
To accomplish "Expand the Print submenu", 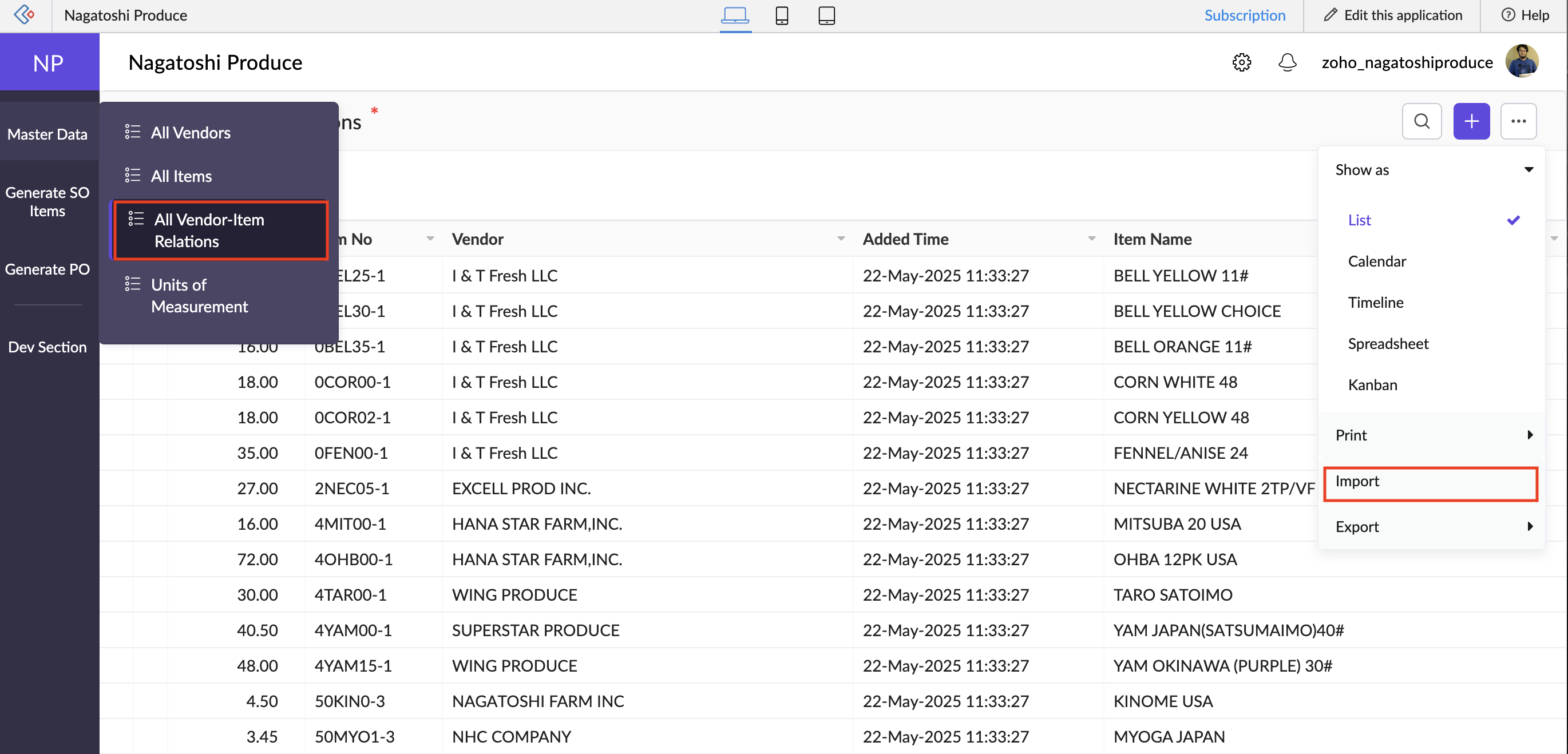I will pos(1431,435).
